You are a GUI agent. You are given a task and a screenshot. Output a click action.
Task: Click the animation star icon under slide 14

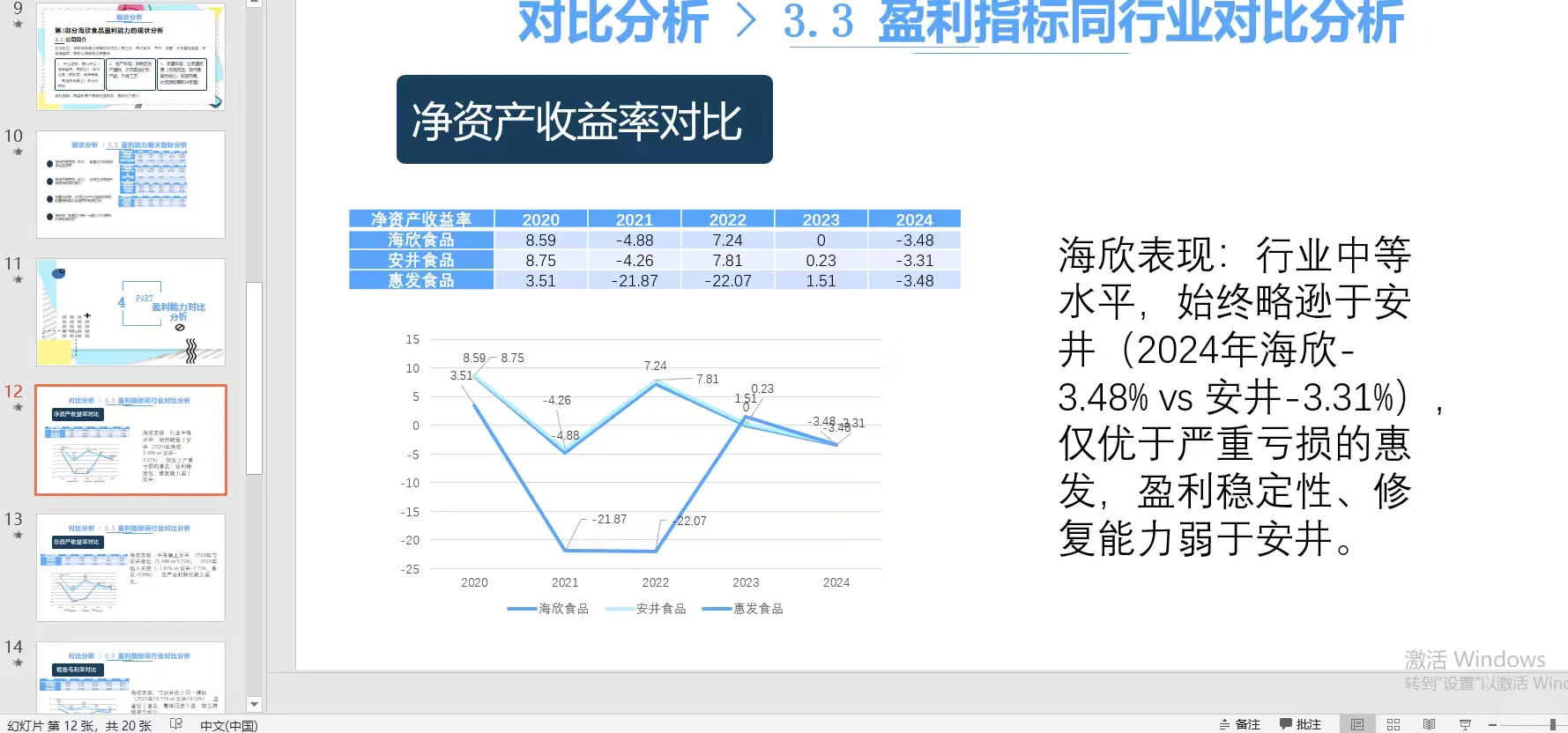[18, 663]
